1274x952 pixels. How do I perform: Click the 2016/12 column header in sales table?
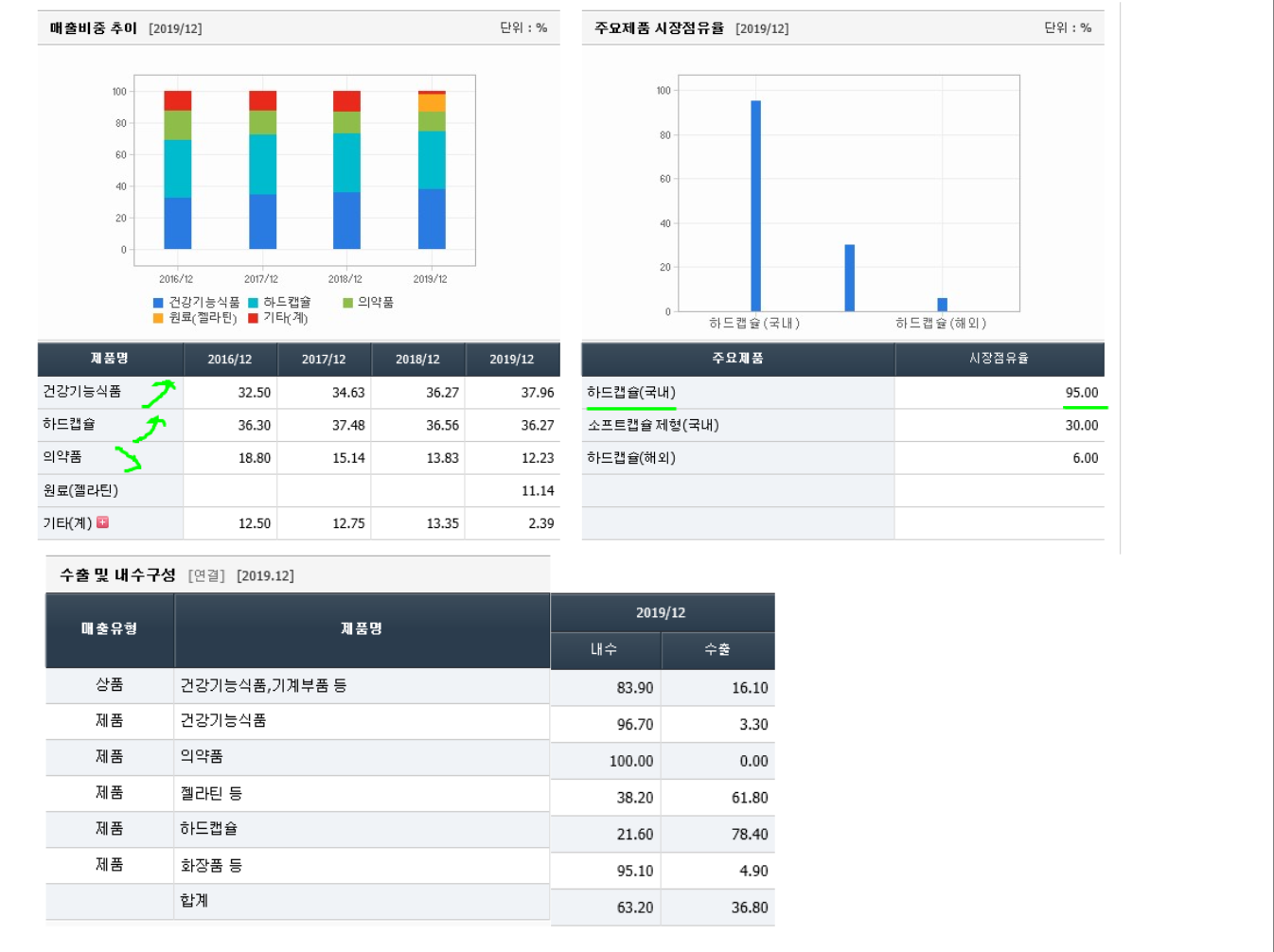(x=230, y=360)
